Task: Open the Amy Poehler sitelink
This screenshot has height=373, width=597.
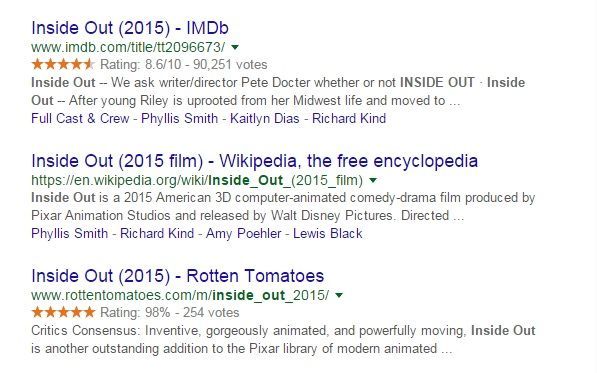Action: pyautogui.click(x=243, y=233)
